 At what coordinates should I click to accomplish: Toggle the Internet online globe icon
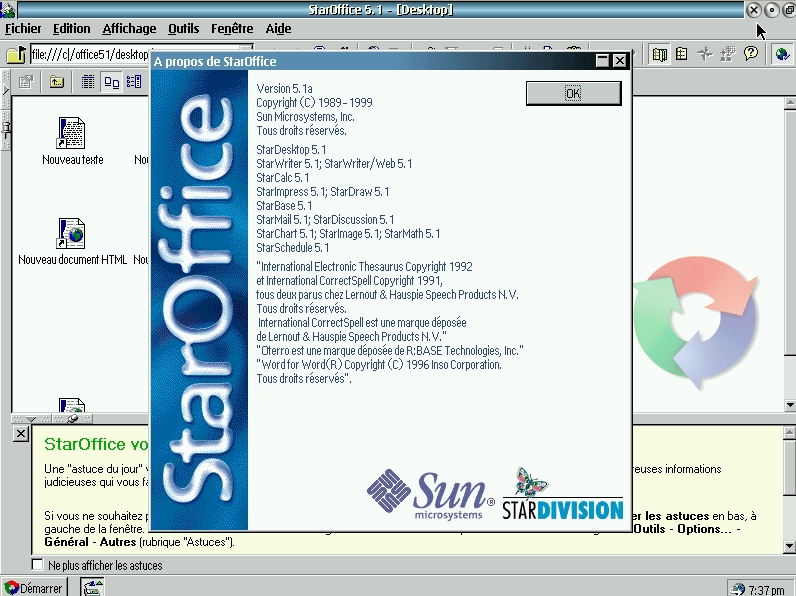(x=782, y=54)
